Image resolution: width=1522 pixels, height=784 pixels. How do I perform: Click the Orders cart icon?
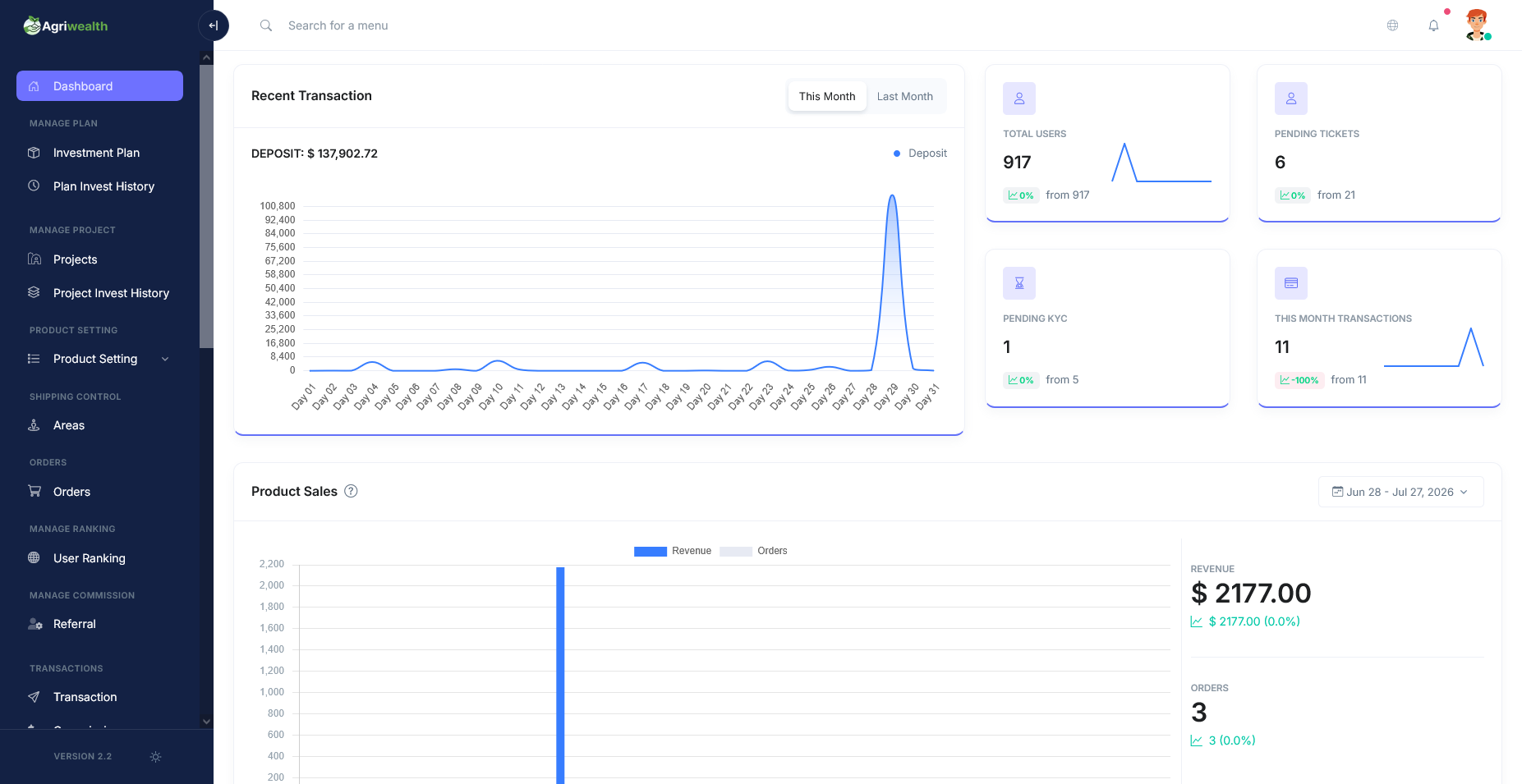[x=34, y=491]
